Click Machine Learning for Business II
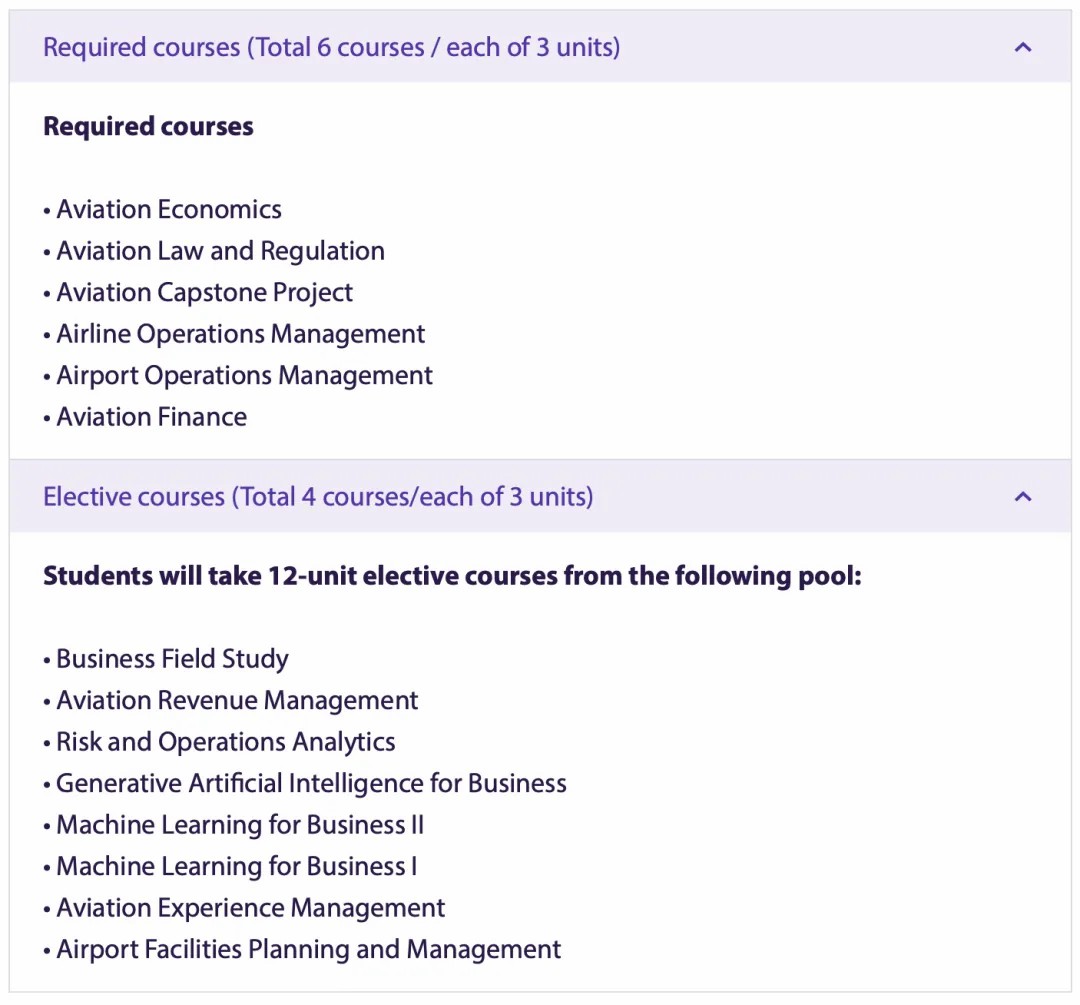 click(x=240, y=826)
